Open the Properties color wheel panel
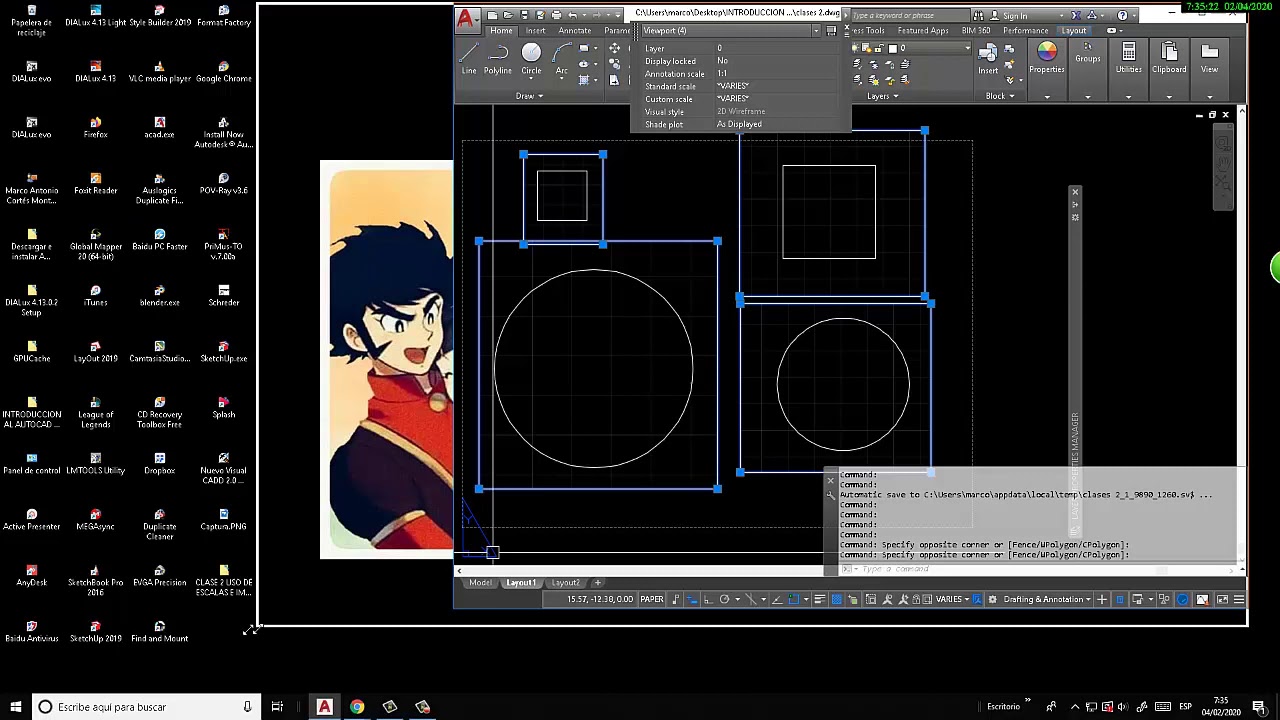Screen dimensions: 1280x720 tap(1047, 58)
